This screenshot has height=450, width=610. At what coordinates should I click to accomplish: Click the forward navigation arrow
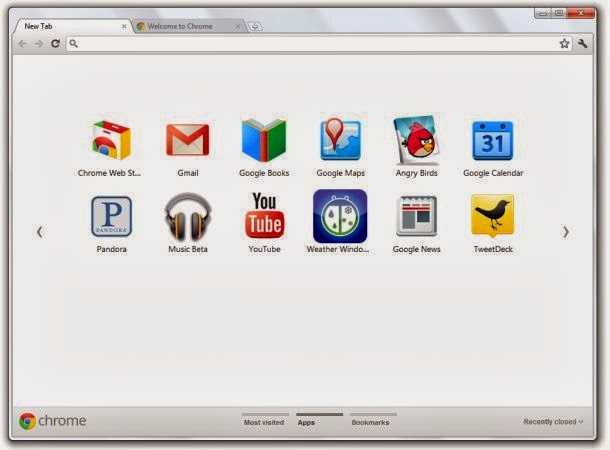tap(39, 44)
